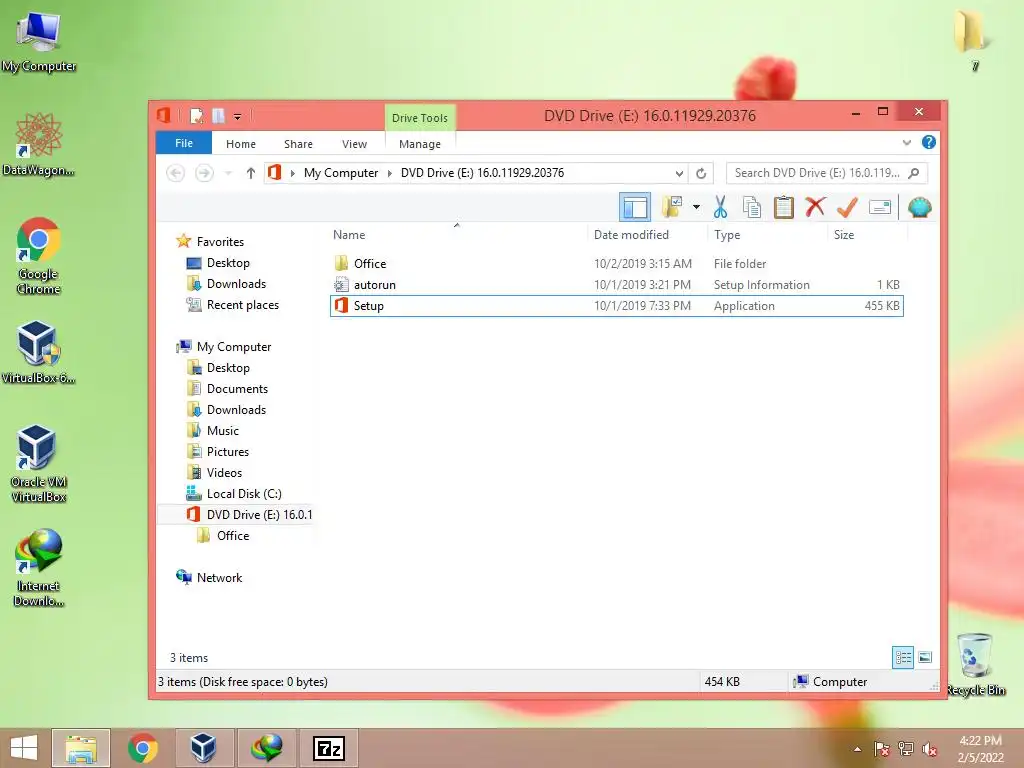Image resolution: width=1024 pixels, height=768 pixels.
Task: Open Internet Download Manager taskbar icon
Action: [x=266, y=748]
